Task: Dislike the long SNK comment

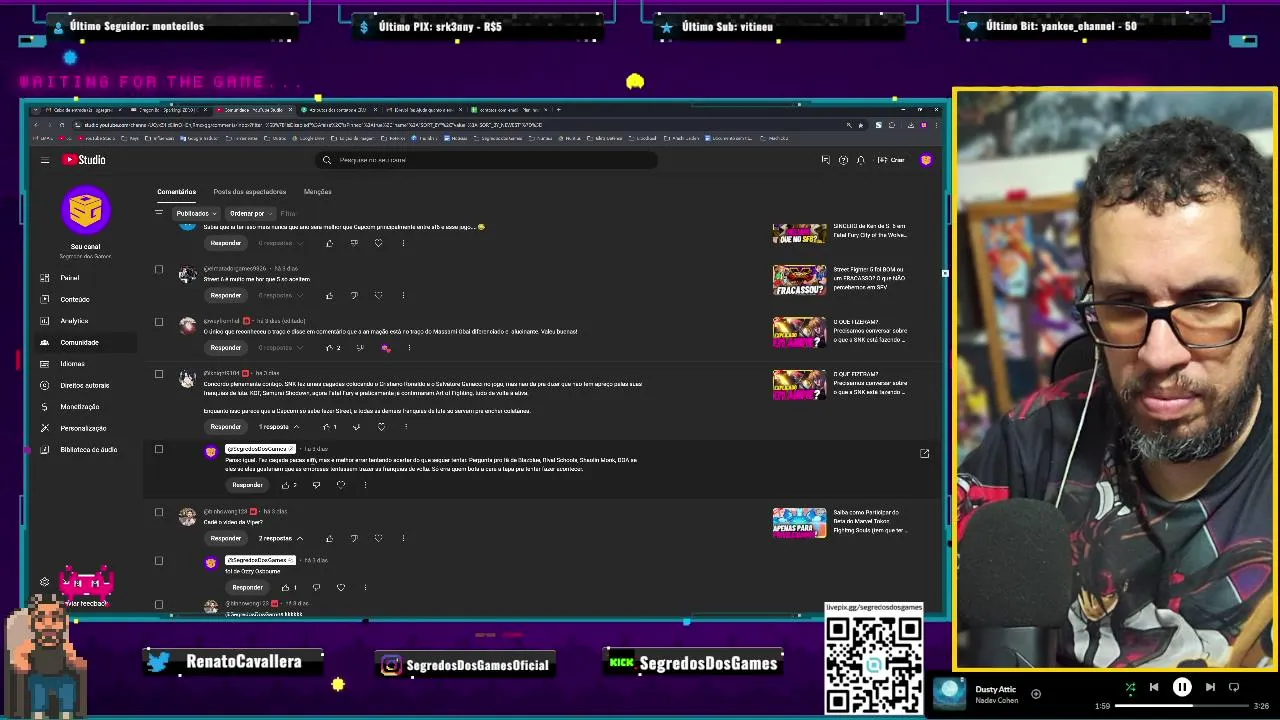Action: click(356, 427)
